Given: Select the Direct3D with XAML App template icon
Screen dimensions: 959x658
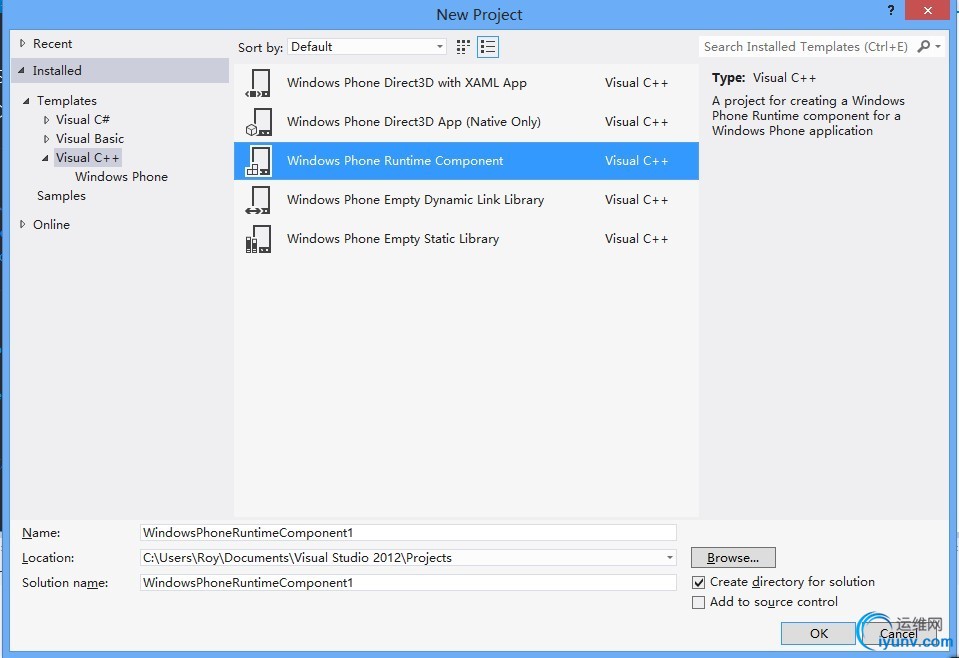Looking at the screenshot, I should tap(258, 83).
